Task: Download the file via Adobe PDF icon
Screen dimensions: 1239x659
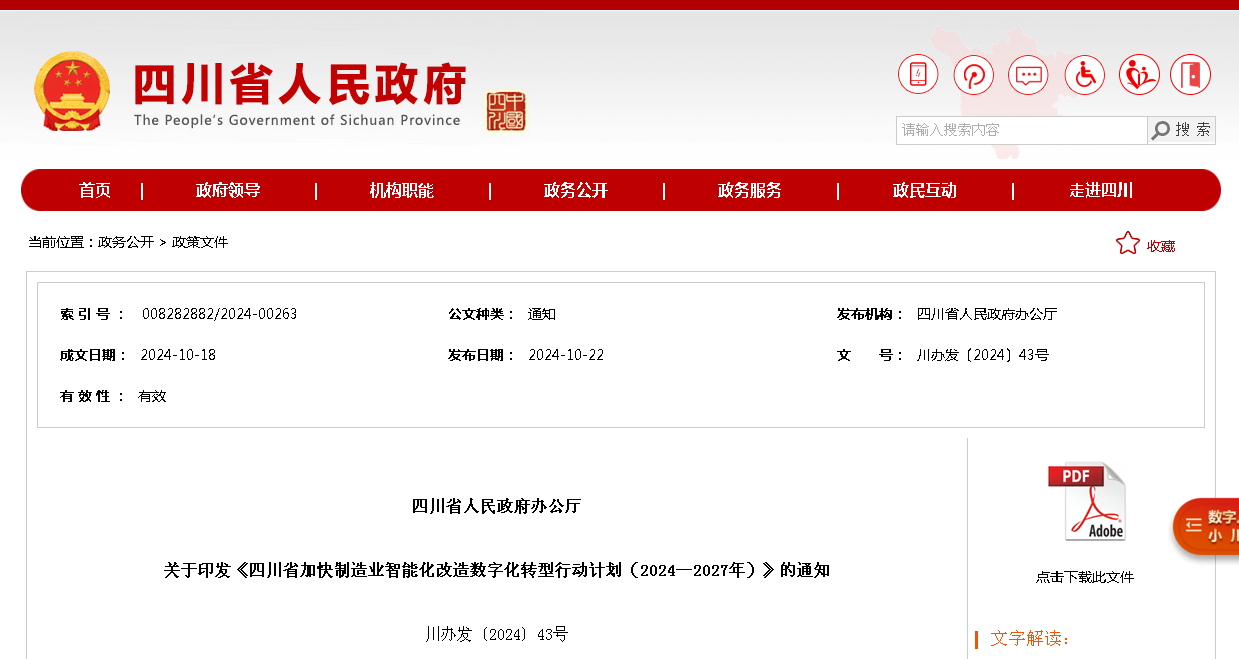Action: tap(1086, 501)
